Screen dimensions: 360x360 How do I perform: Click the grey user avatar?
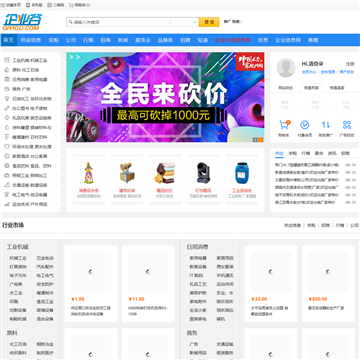coord(286,68)
